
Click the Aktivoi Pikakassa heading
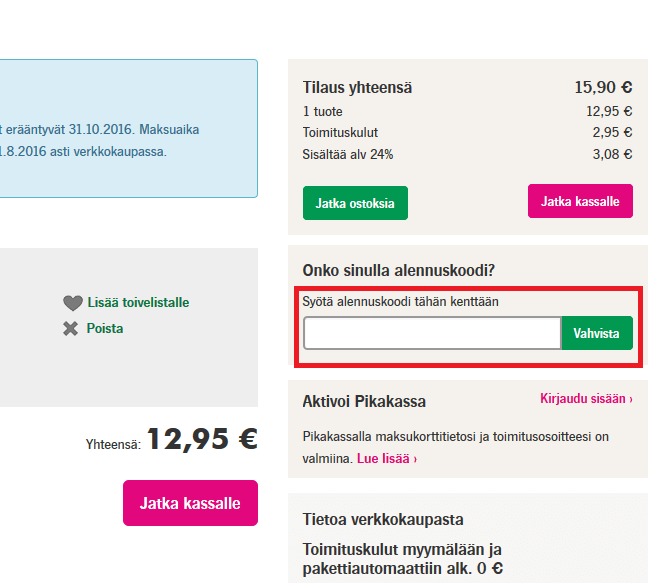pyautogui.click(x=364, y=401)
